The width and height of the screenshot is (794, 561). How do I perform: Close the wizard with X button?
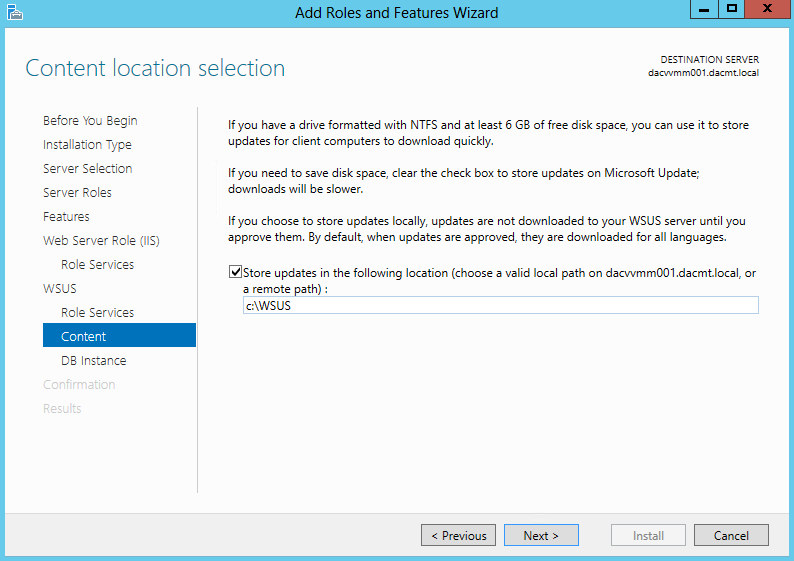767,9
